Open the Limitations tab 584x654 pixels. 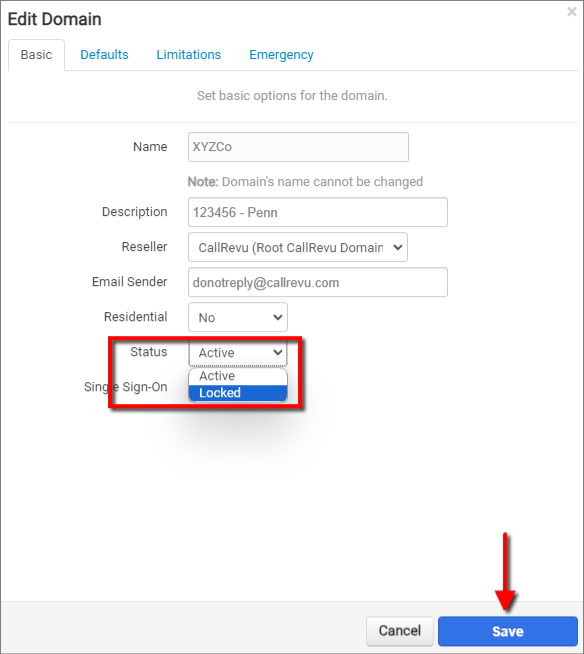click(x=189, y=55)
